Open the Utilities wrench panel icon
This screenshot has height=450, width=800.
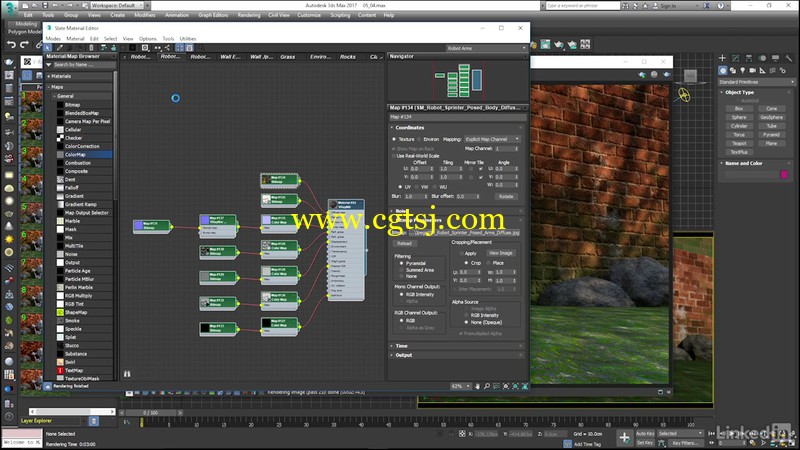(789, 58)
